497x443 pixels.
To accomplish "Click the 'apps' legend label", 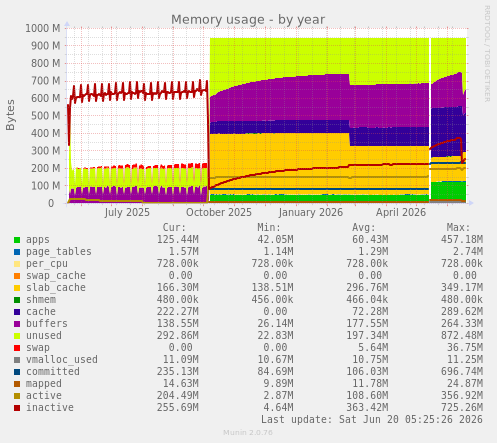I will coord(38,240).
